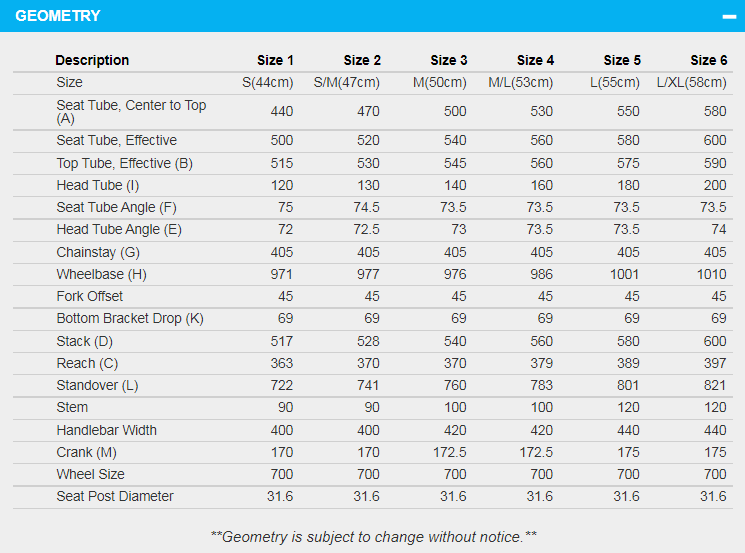Click the Size 3 column header
Image resolution: width=745 pixels, height=553 pixels.
[x=449, y=60]
